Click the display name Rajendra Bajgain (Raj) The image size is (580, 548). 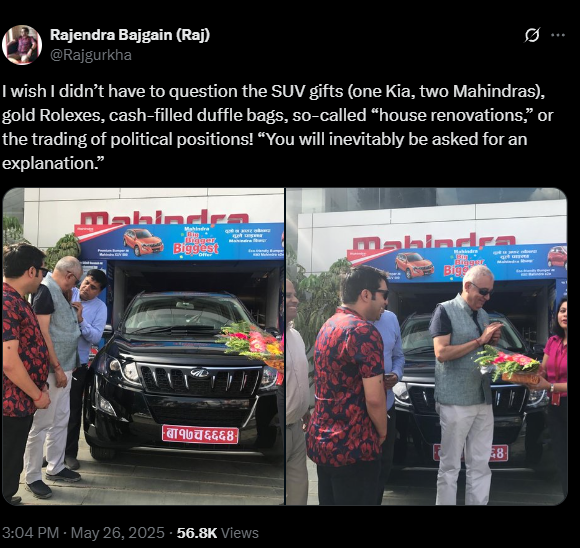(x=130, y=35)
